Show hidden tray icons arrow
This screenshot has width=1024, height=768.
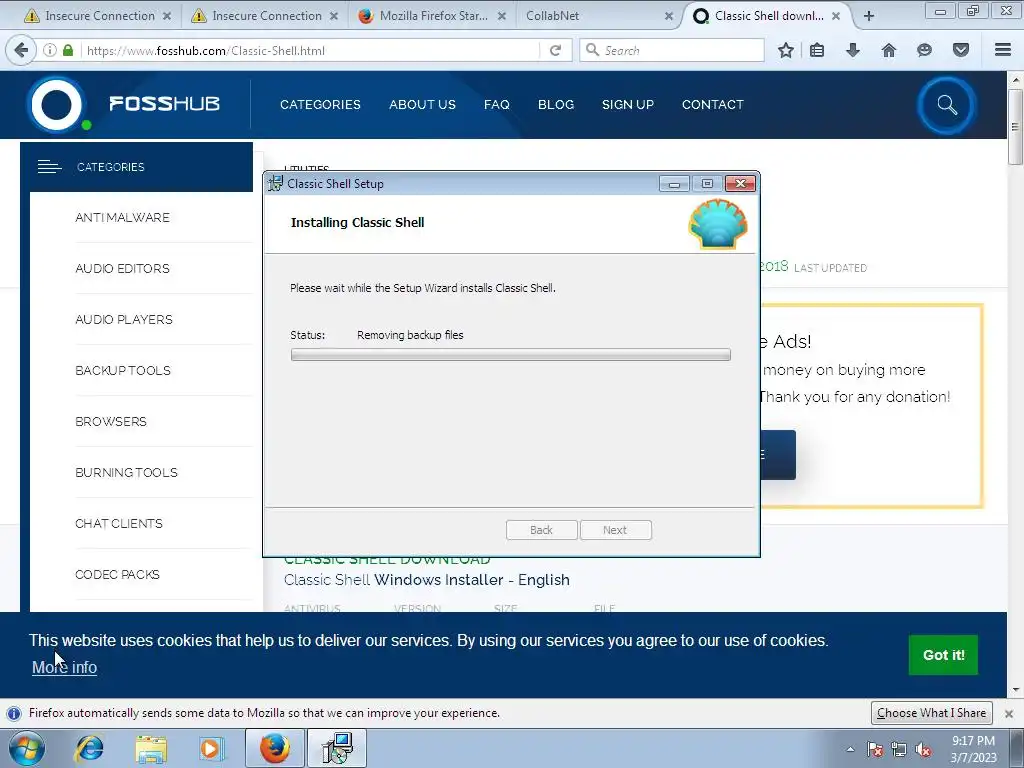850,749
